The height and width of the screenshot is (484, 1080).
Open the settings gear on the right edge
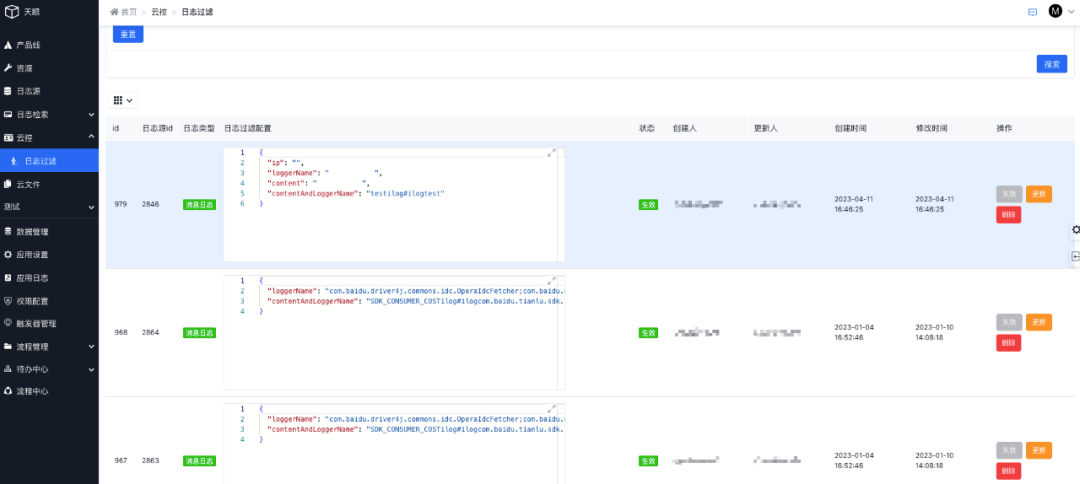tap(1075, 230)
